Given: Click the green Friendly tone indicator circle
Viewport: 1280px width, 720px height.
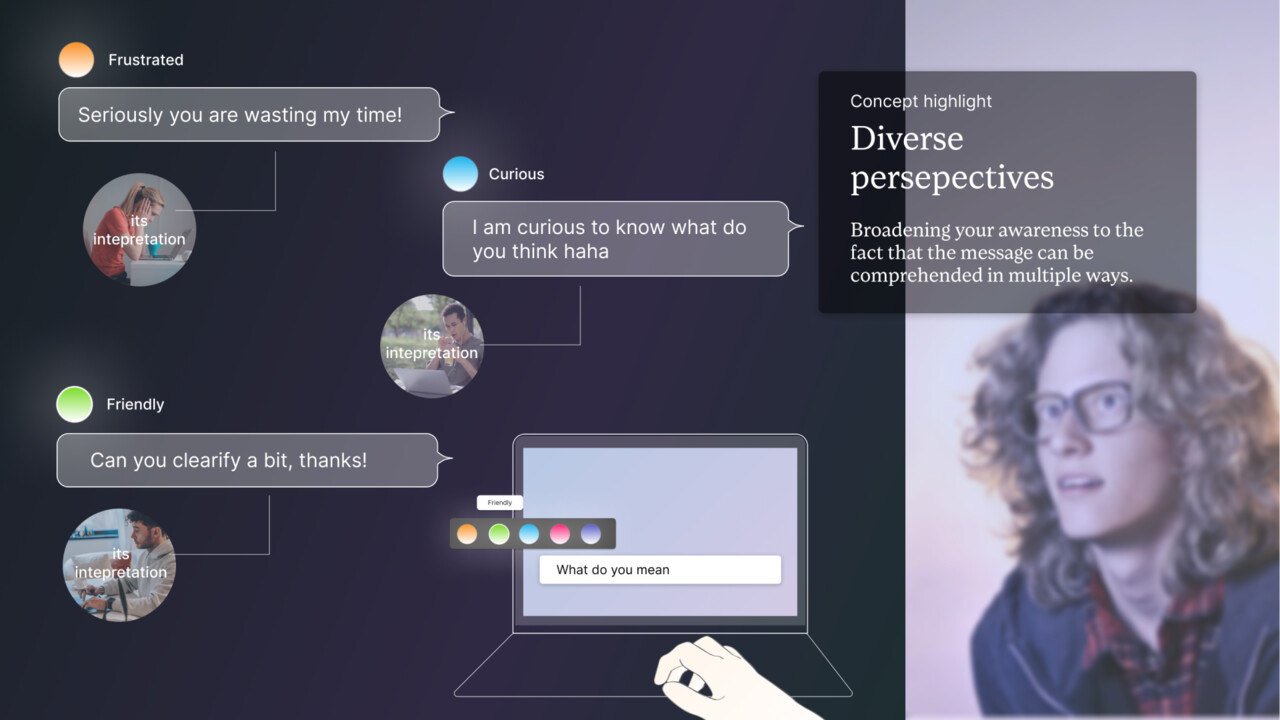Looking at the screenshot, I should 75,404.
